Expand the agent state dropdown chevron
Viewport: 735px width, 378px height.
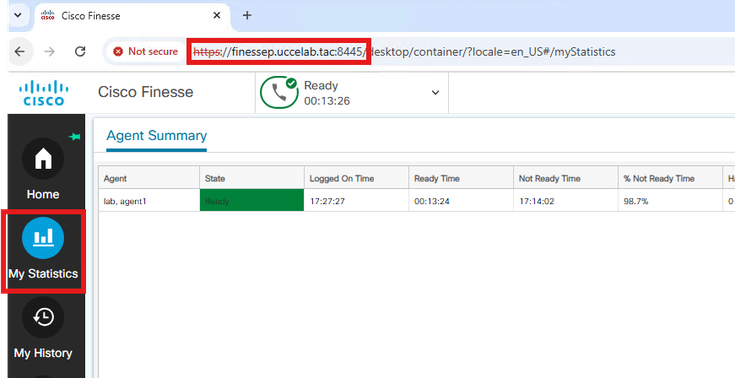click(x=435, y=92)
